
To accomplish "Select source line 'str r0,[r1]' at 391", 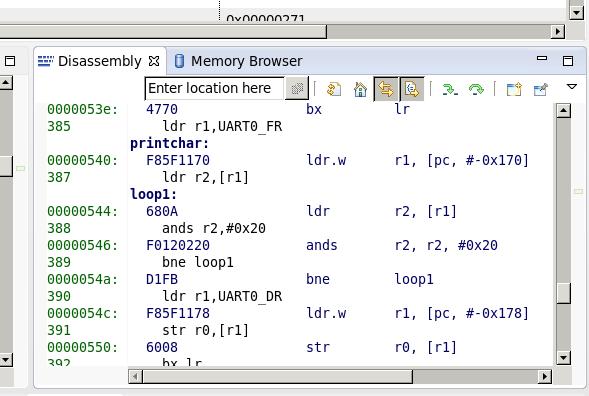I will [205, 330].
